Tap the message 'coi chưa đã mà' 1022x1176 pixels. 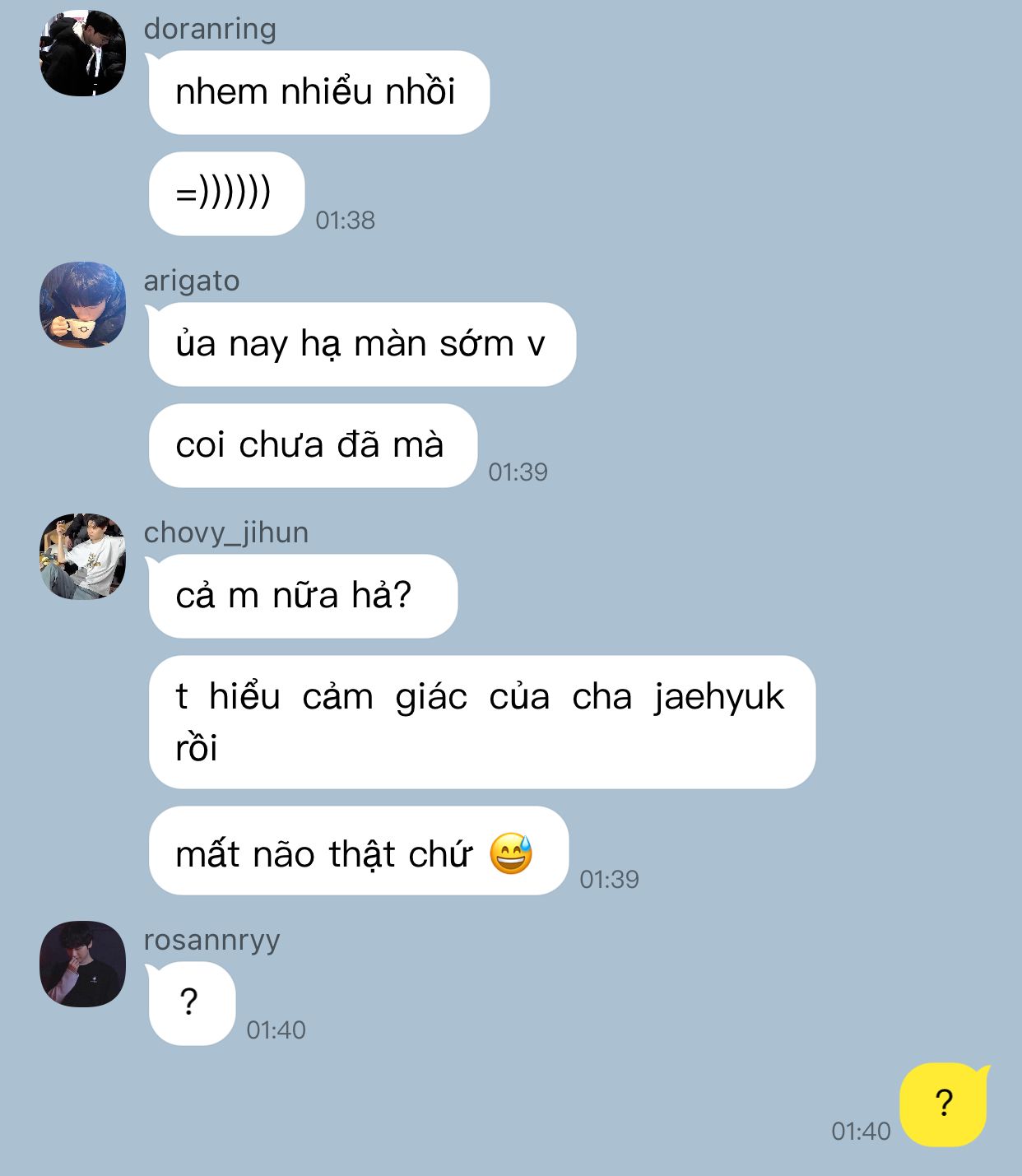pyautogui.click(x=313, y=445)
